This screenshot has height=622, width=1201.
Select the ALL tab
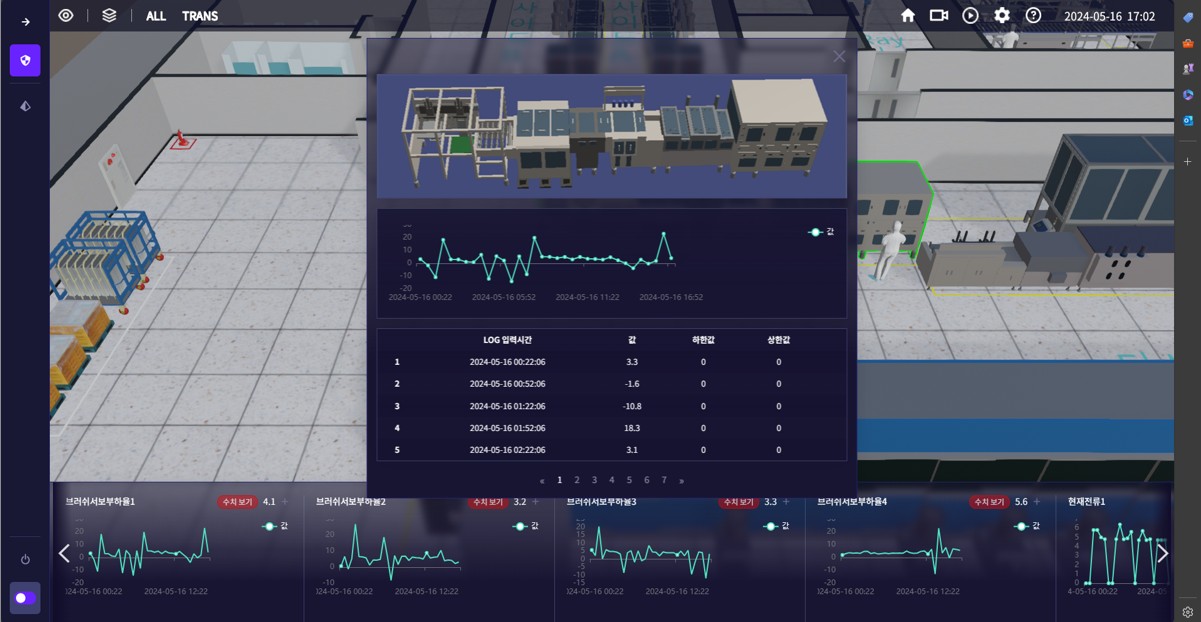coord(156,16)
